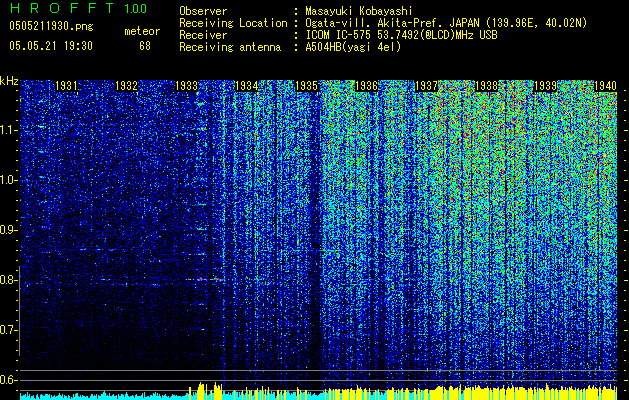Viewport: 629px width, 400px height.
Task: Click the kHz axis unit label
Action: tap(9, 81)
